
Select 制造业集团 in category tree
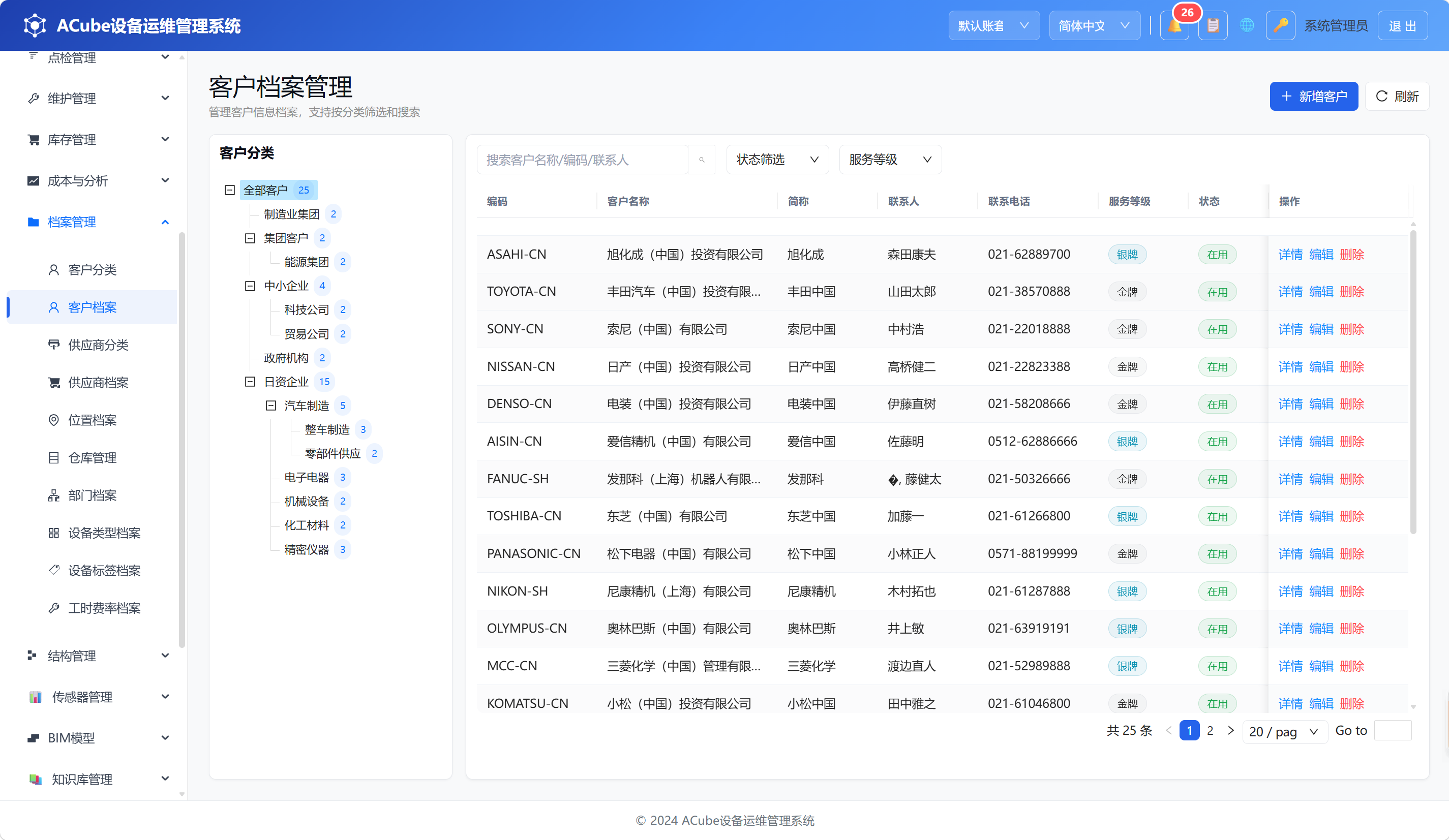[x=291, y=214]
